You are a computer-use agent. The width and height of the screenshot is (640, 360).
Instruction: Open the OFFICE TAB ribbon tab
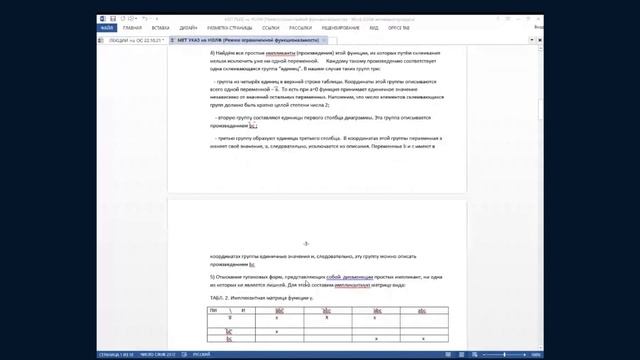point(399,28)
